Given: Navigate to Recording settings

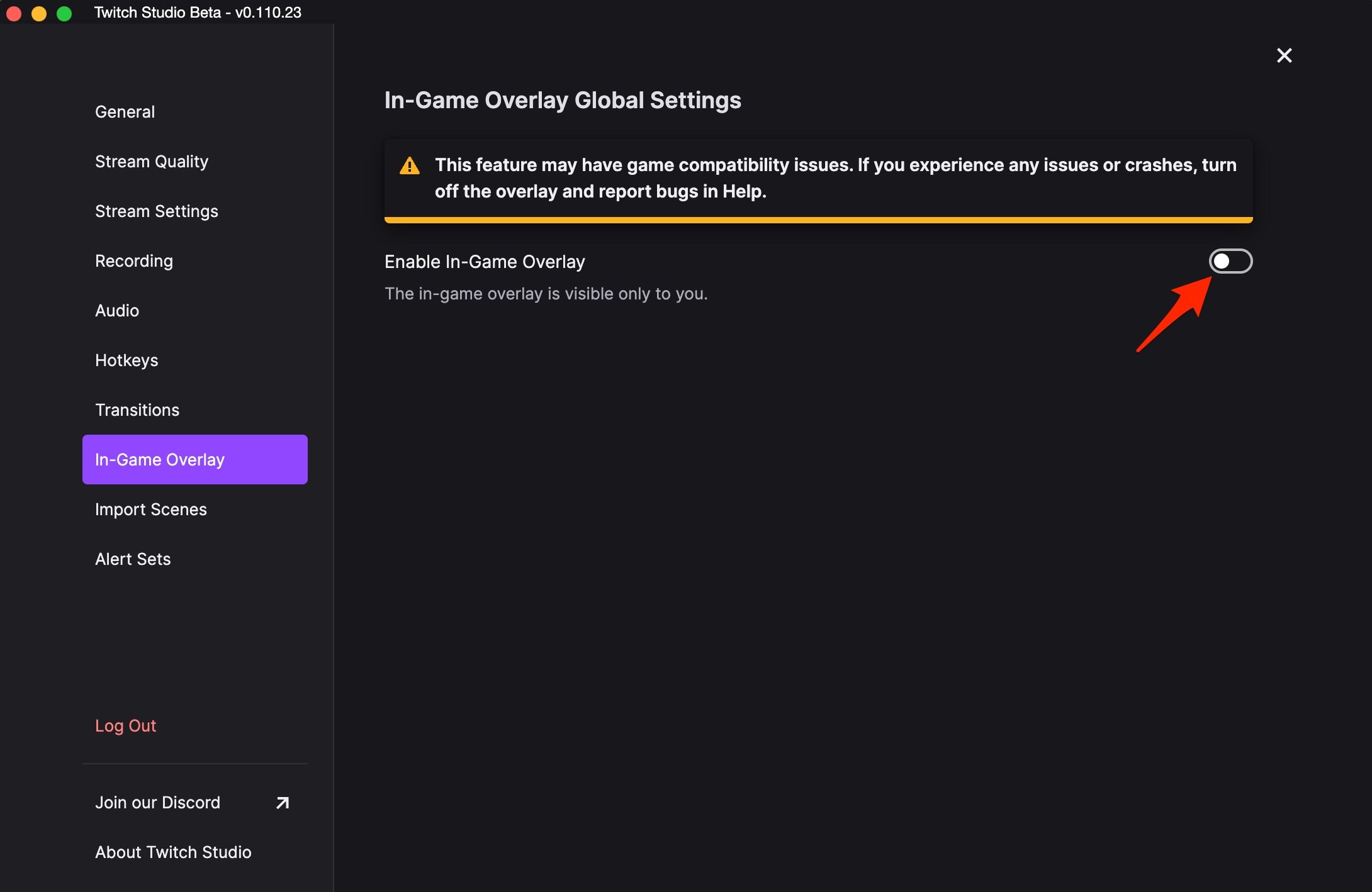Looking at the screenshot, I should click(134, 260).
